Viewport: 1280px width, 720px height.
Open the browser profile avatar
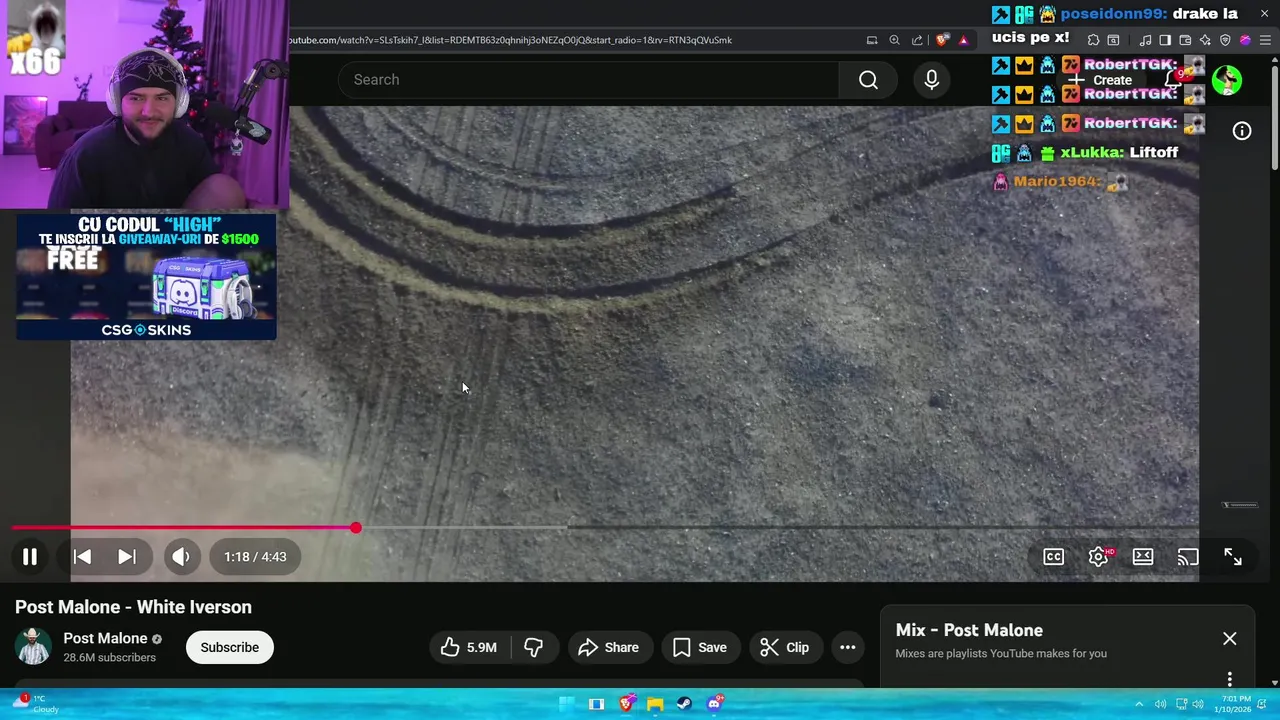point(1245,40)
